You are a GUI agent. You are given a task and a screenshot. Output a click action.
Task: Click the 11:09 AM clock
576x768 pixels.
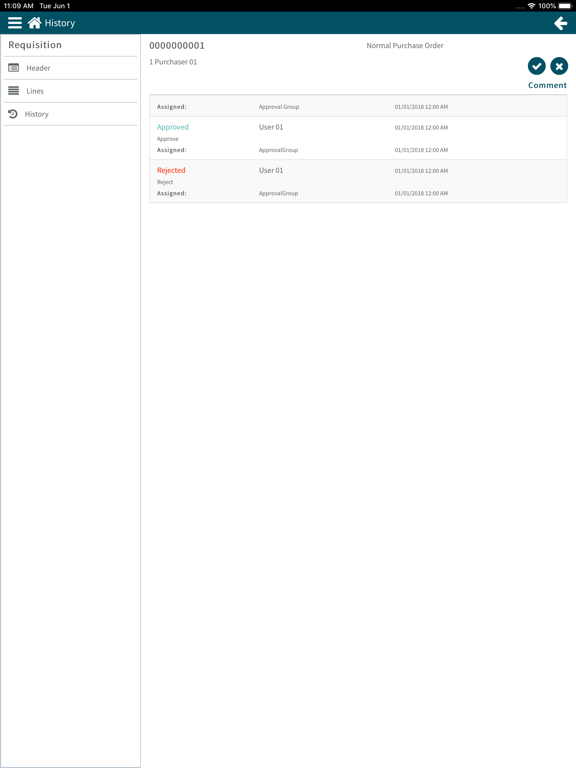tap(18, 6)
